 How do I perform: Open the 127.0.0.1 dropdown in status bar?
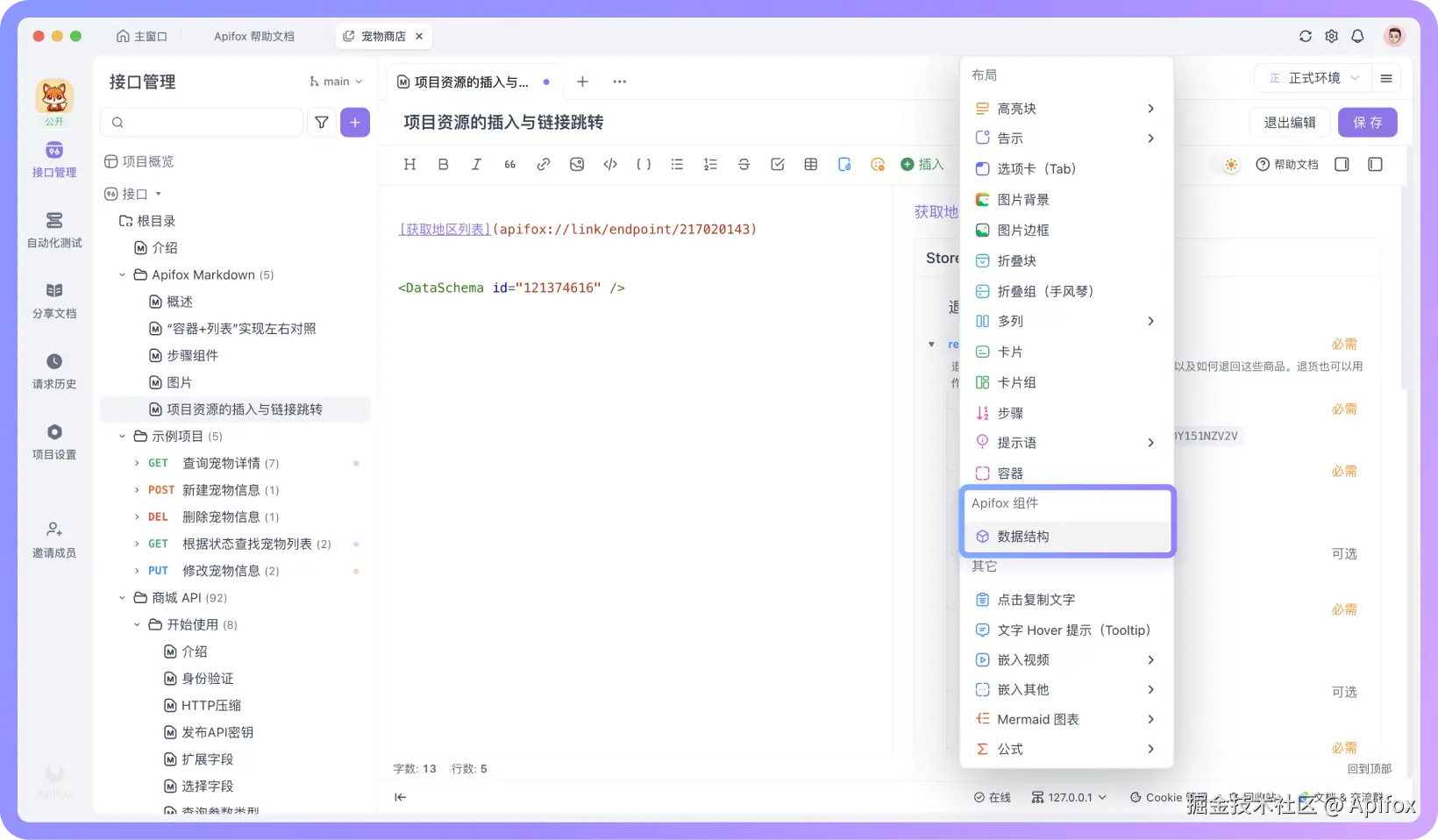pos(1069,797)
